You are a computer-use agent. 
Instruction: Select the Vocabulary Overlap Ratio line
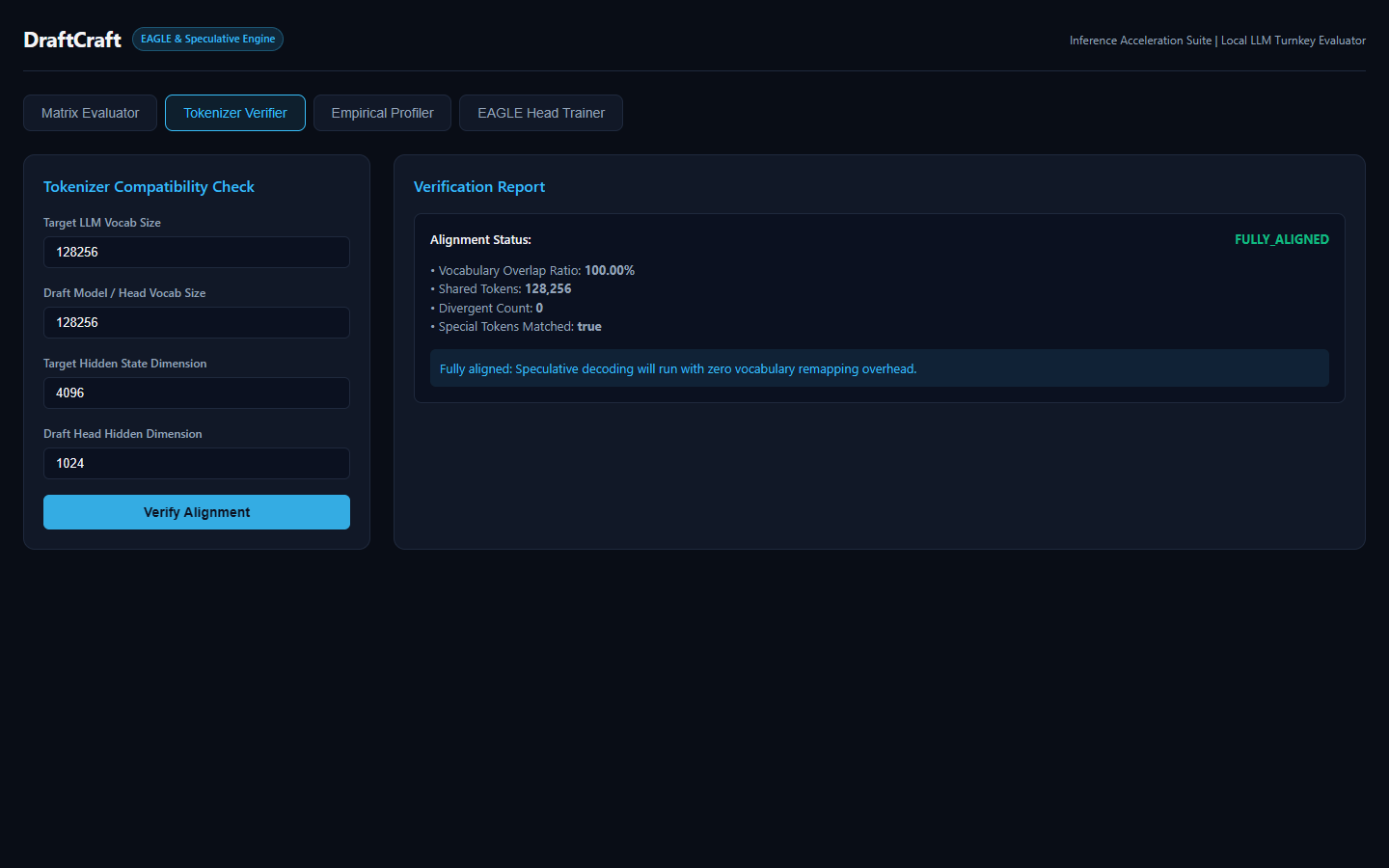(x=532, y=271)
